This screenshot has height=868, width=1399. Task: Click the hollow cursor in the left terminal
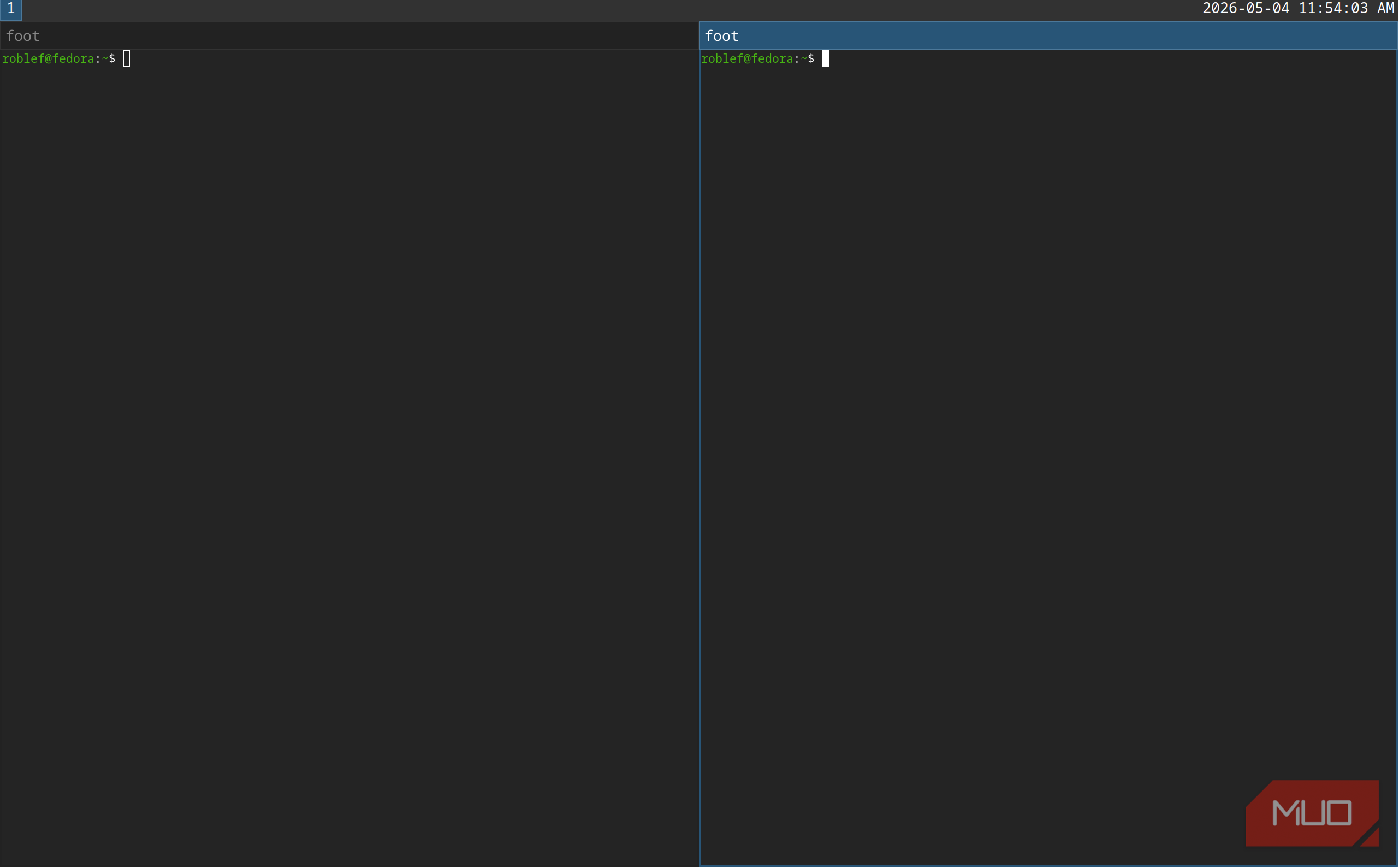126,59
